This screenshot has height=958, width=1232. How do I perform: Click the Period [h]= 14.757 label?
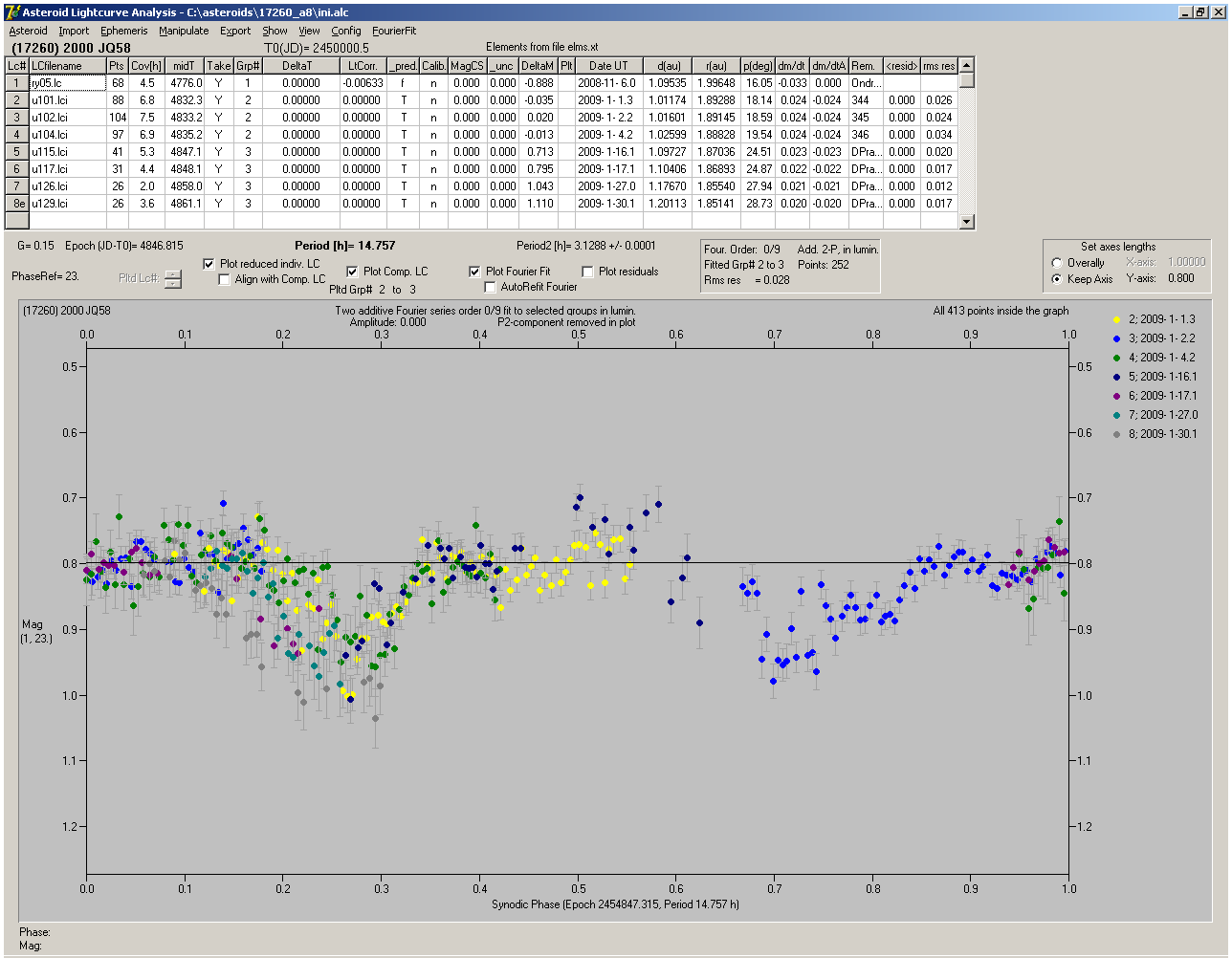click(x=344, y=246)
